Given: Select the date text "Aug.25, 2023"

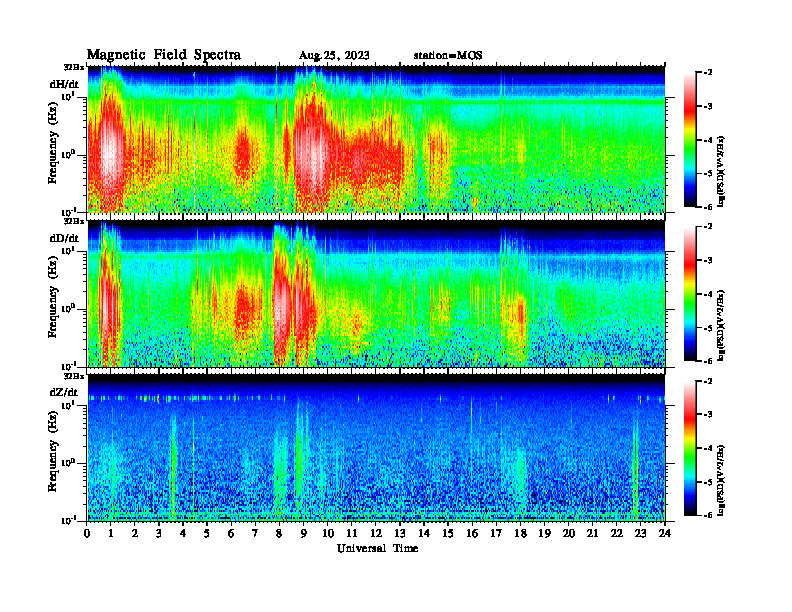Looking at the screenshot, I should [x=334, y=56].
